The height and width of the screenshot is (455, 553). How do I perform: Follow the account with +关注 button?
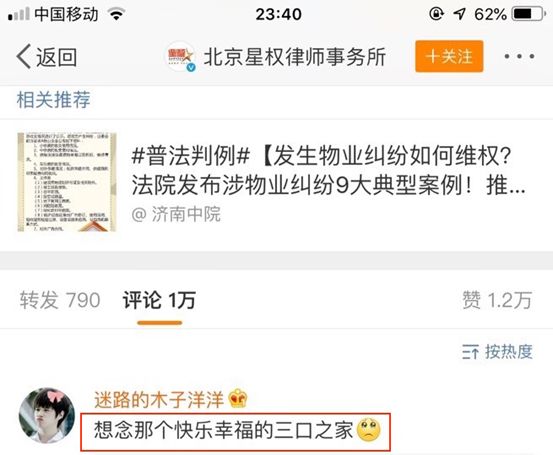(x=449, y=56)
